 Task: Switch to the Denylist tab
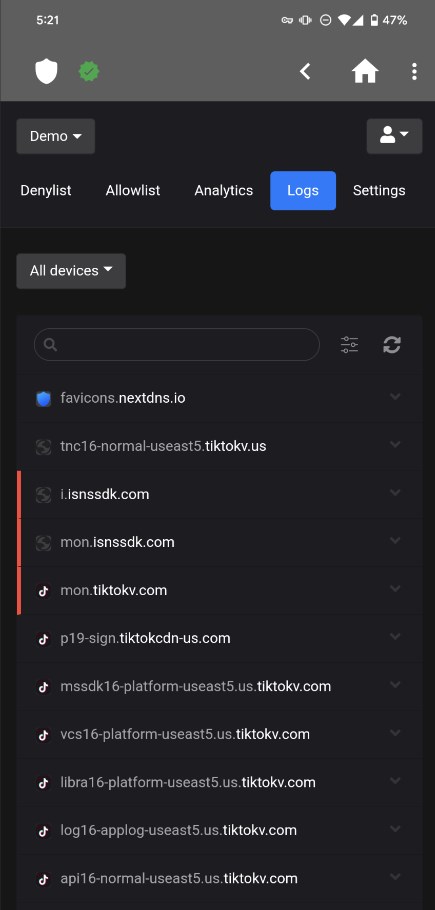point(46,190)
